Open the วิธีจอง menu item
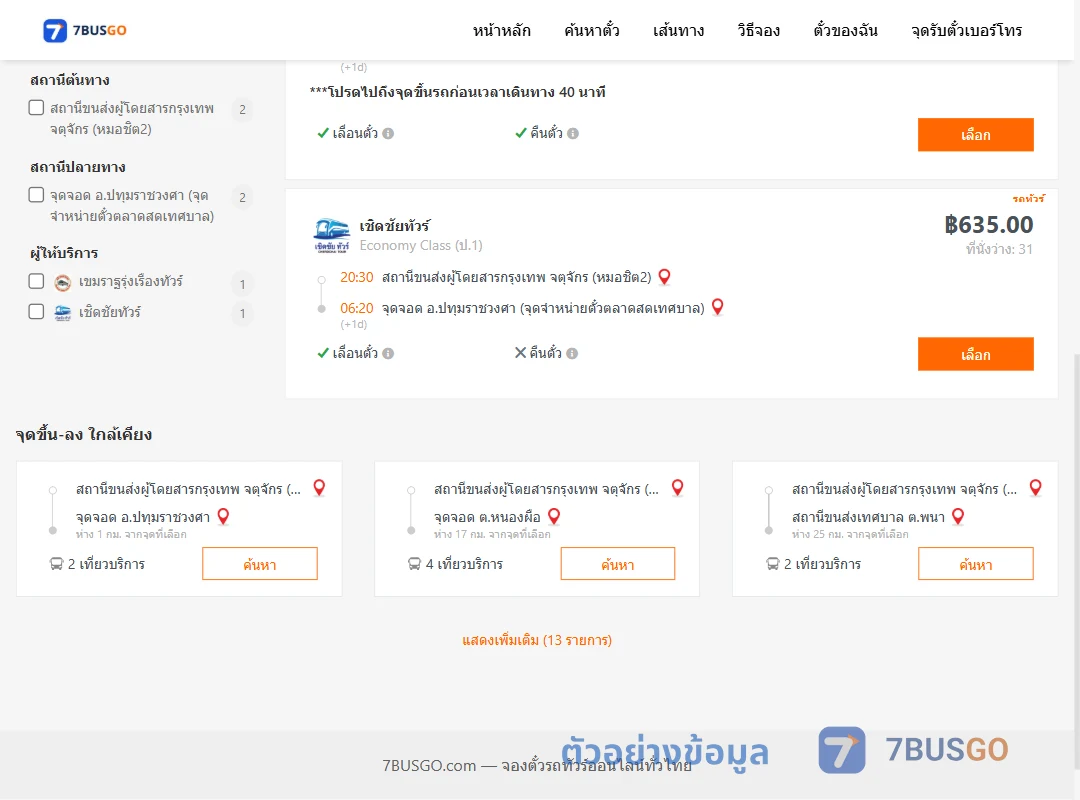Viewport: 1080px width, 800px height. pyautogui.click(x=758, y=30)
